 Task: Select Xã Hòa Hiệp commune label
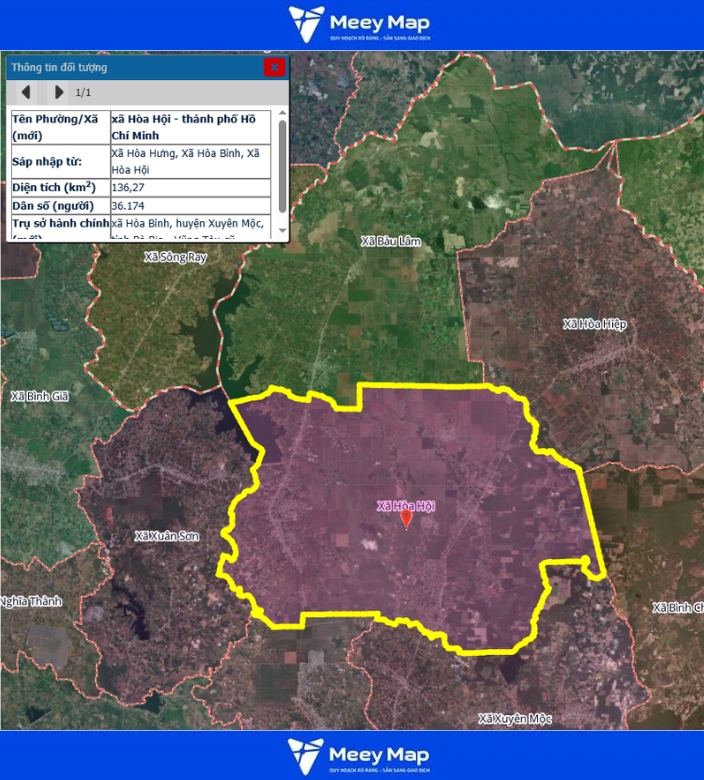click(x=594, y=324)
